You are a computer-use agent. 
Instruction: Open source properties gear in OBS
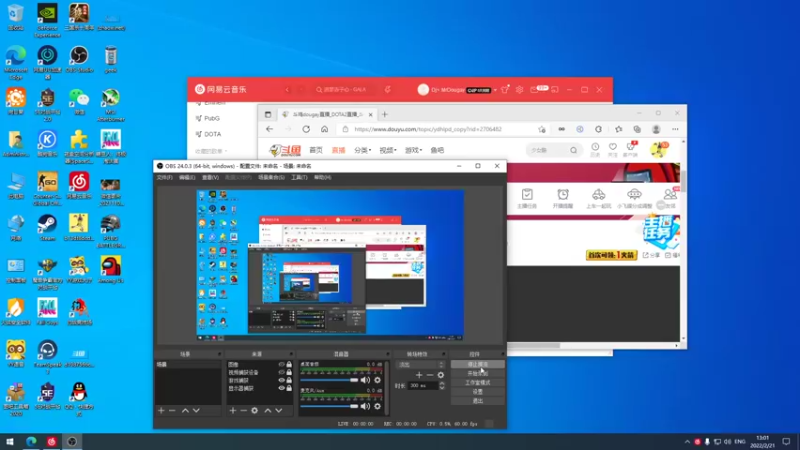click(255, 411)
